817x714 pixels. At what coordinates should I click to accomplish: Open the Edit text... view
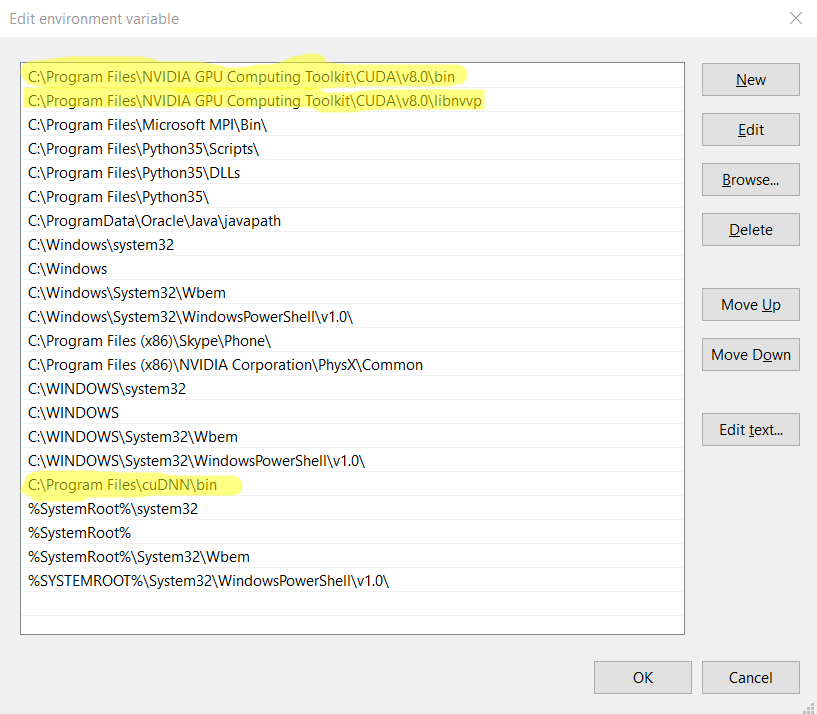tap(750, 429)
